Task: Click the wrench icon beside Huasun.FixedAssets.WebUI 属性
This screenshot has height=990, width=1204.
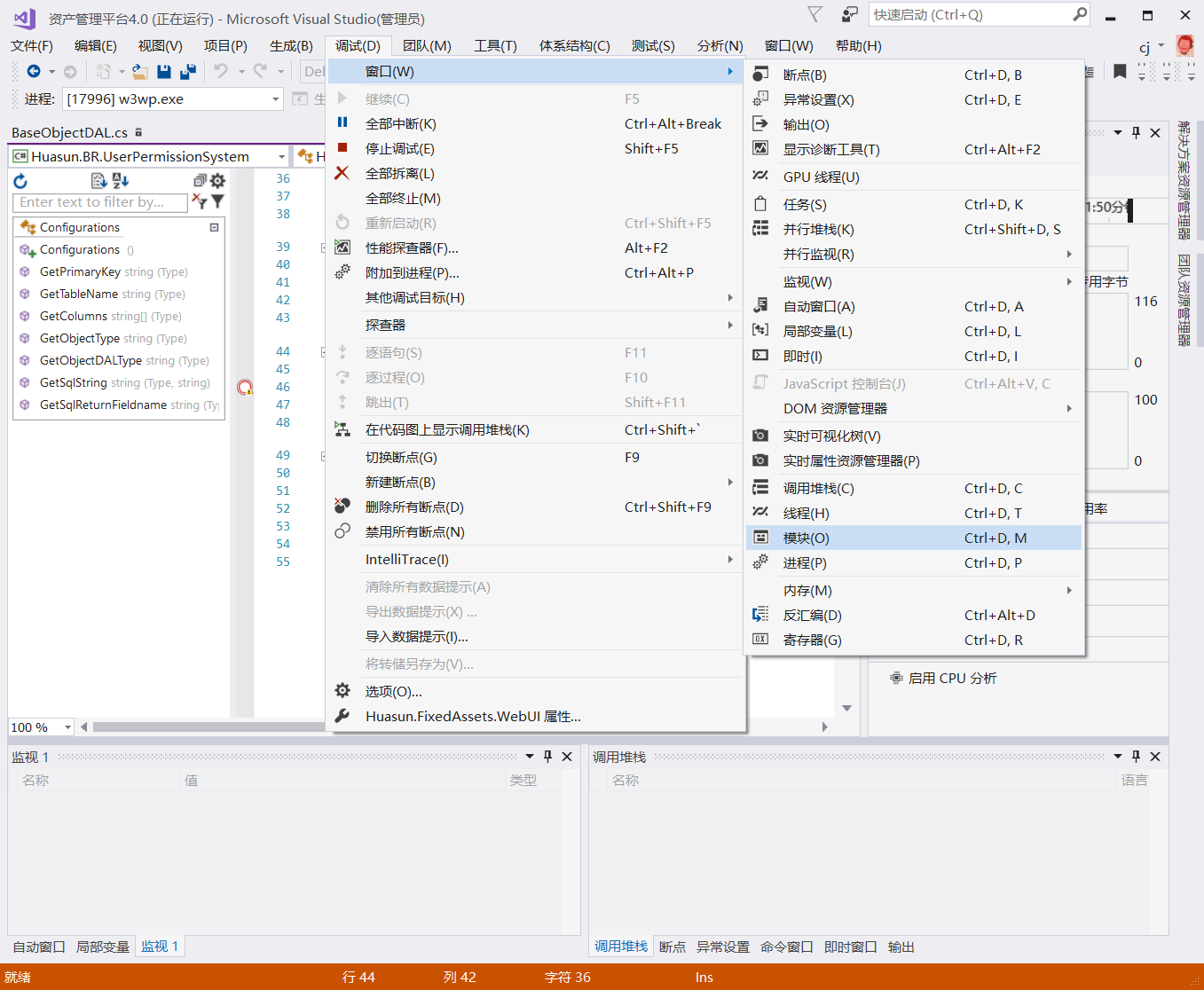Action: pos(342,716)
